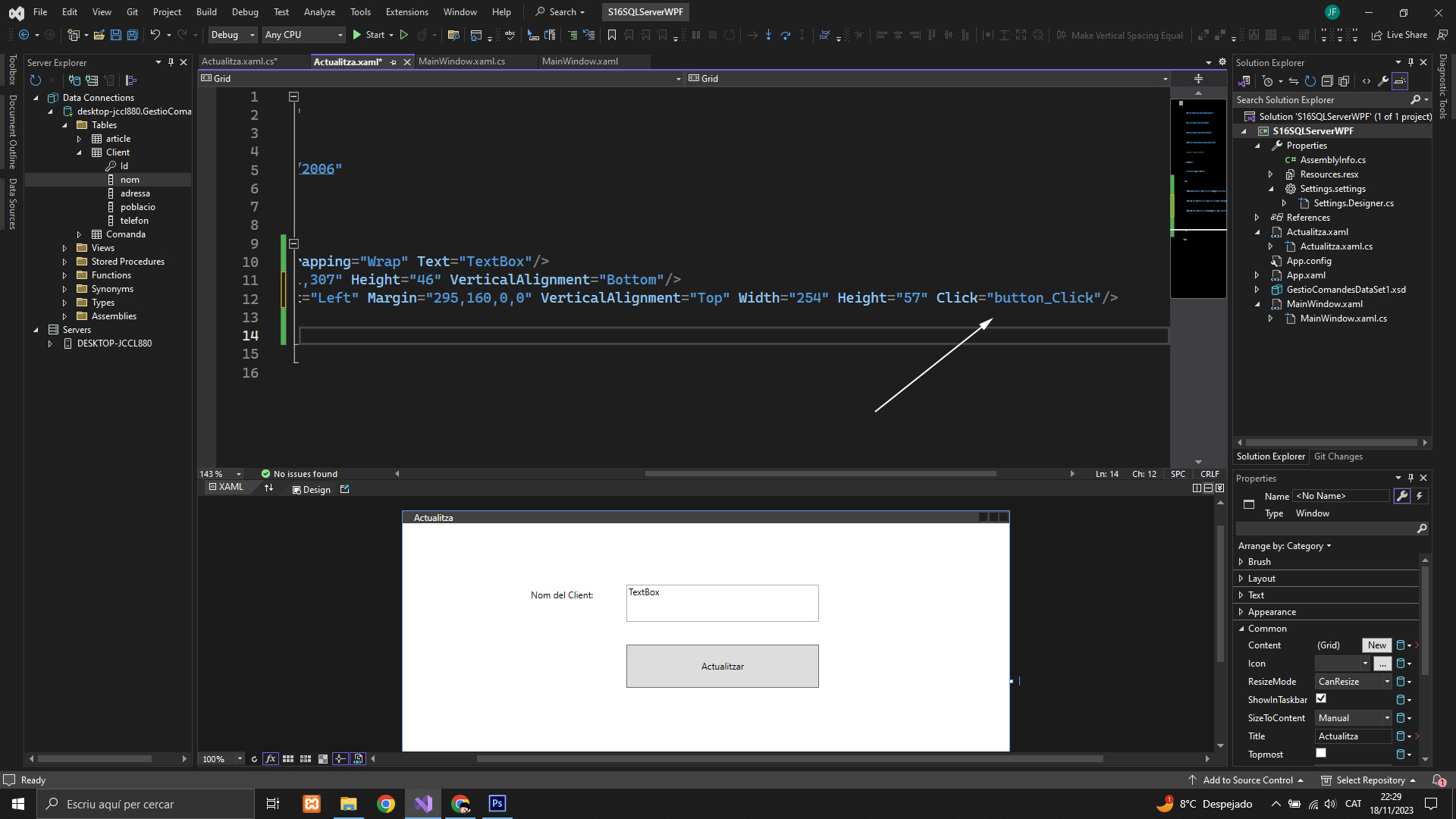Click the Start Without Debugging icon
The image size is (1456, 819).
pos(404,35)
